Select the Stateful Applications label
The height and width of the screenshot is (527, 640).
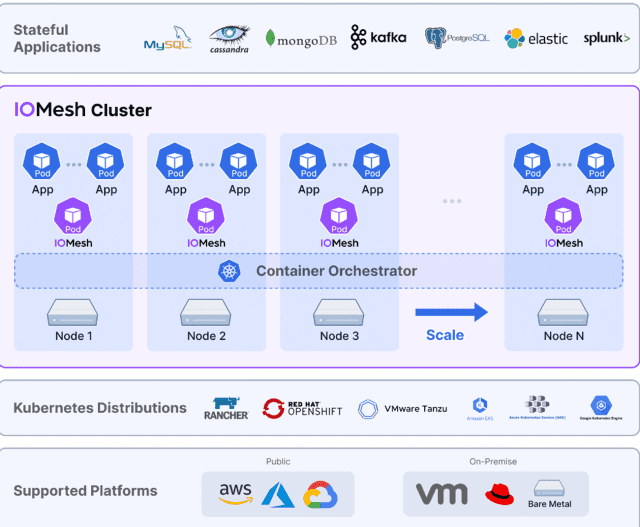coord(57,38)
